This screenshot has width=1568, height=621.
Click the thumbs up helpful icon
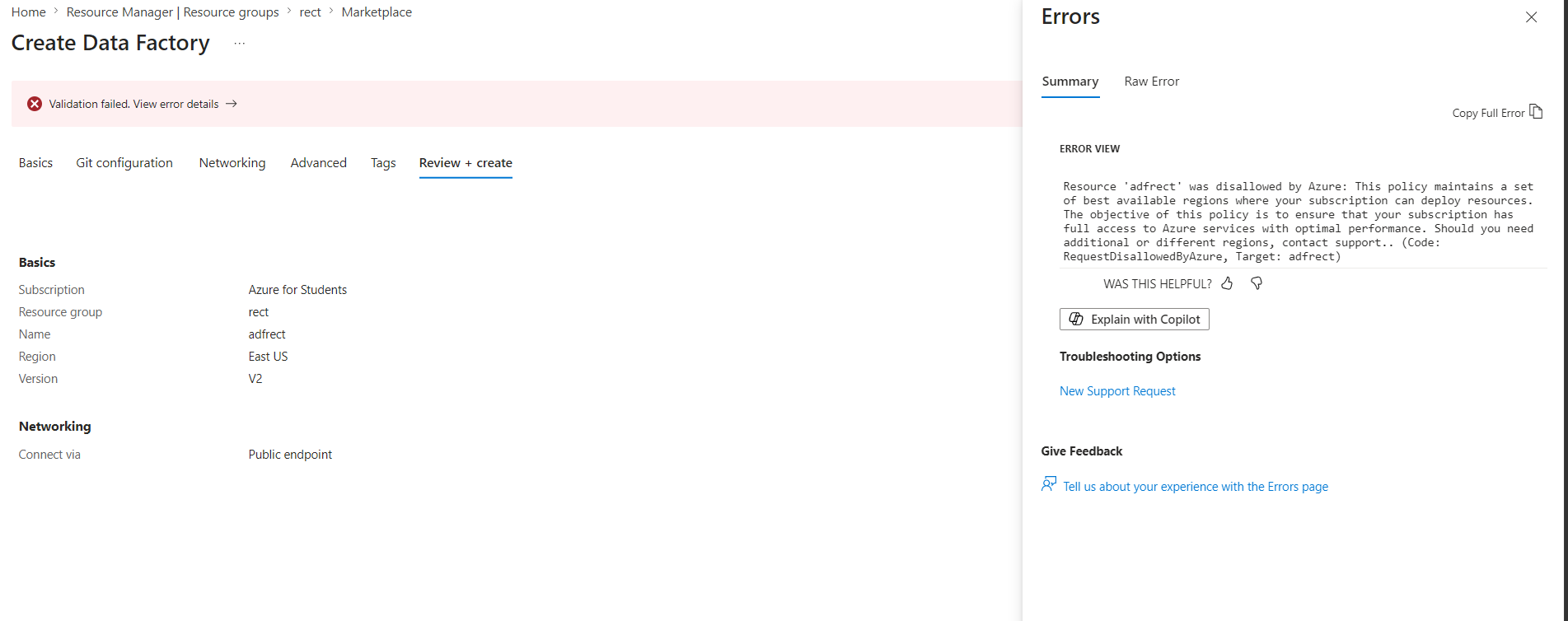1227,283
